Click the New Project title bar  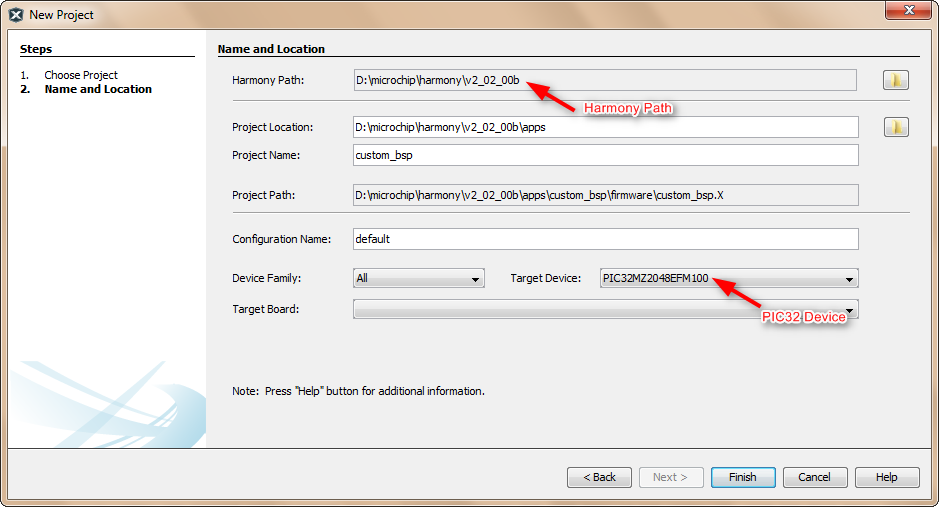click(450, 15)
